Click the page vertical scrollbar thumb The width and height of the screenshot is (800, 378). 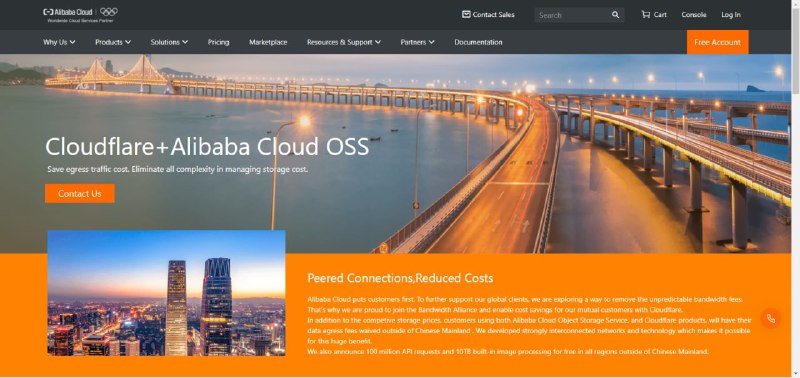[795, 50]
